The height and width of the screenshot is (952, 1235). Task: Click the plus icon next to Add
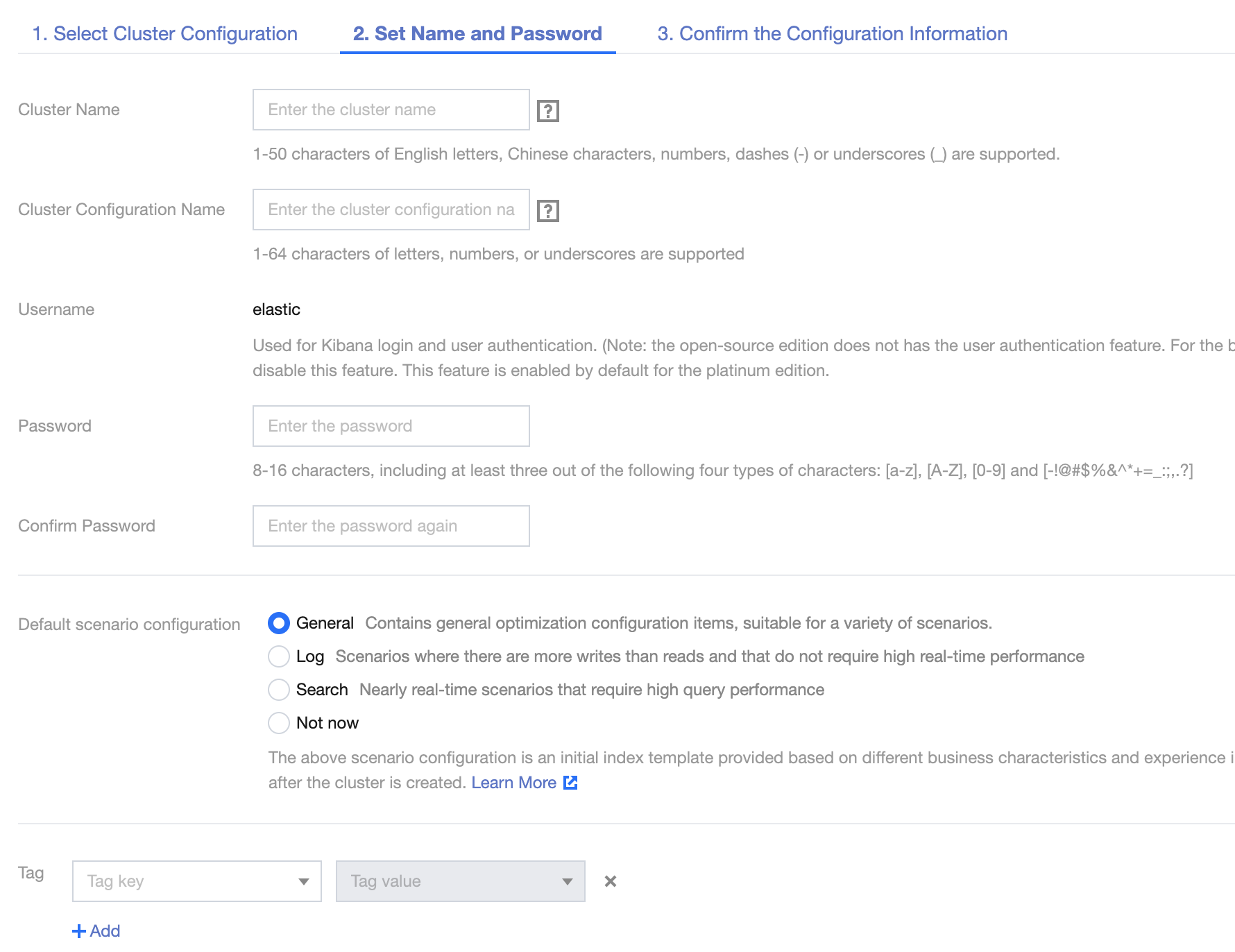pos(79,931)
